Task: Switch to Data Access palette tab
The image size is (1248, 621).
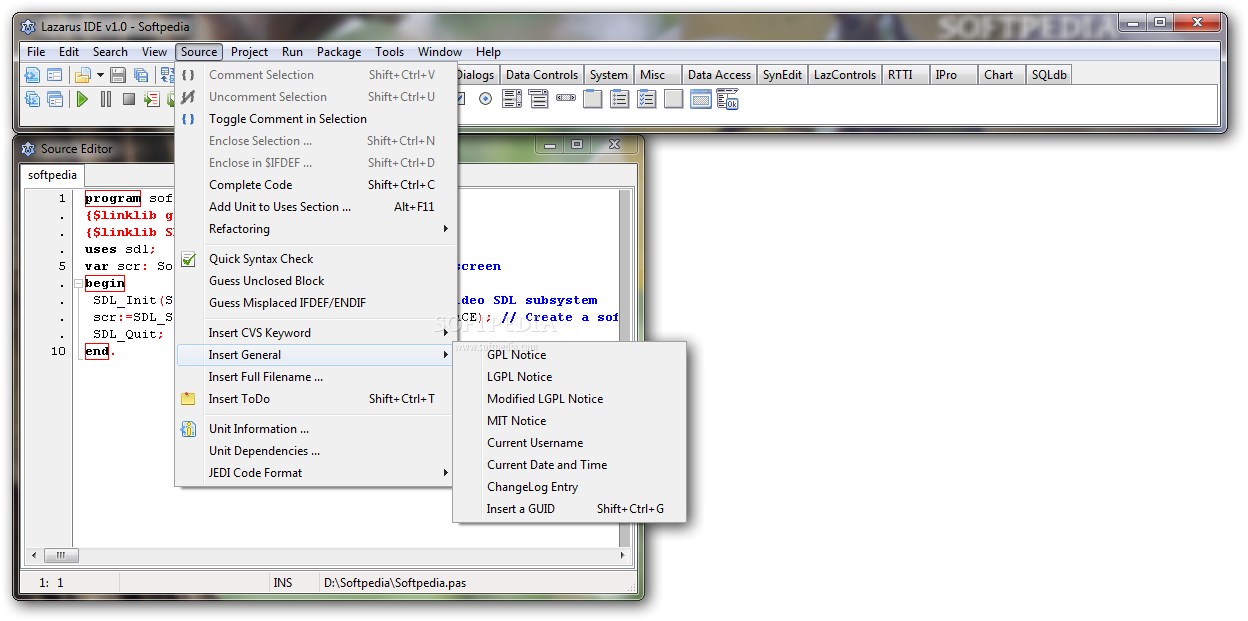Action: tap(719, 75)
